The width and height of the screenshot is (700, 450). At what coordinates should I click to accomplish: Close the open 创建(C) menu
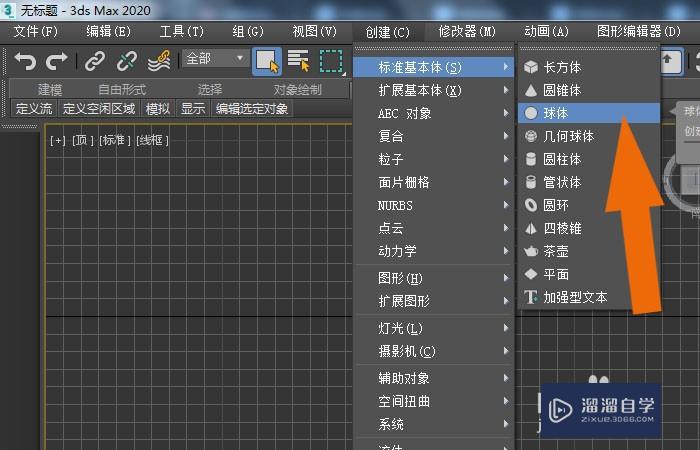pos(388,32)
